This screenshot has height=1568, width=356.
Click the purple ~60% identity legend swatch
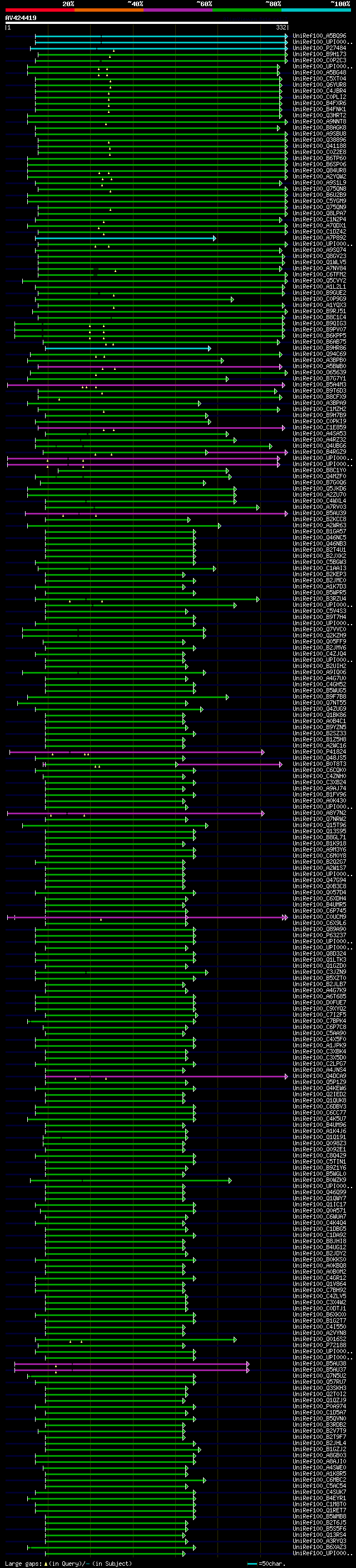coord(177,10)
